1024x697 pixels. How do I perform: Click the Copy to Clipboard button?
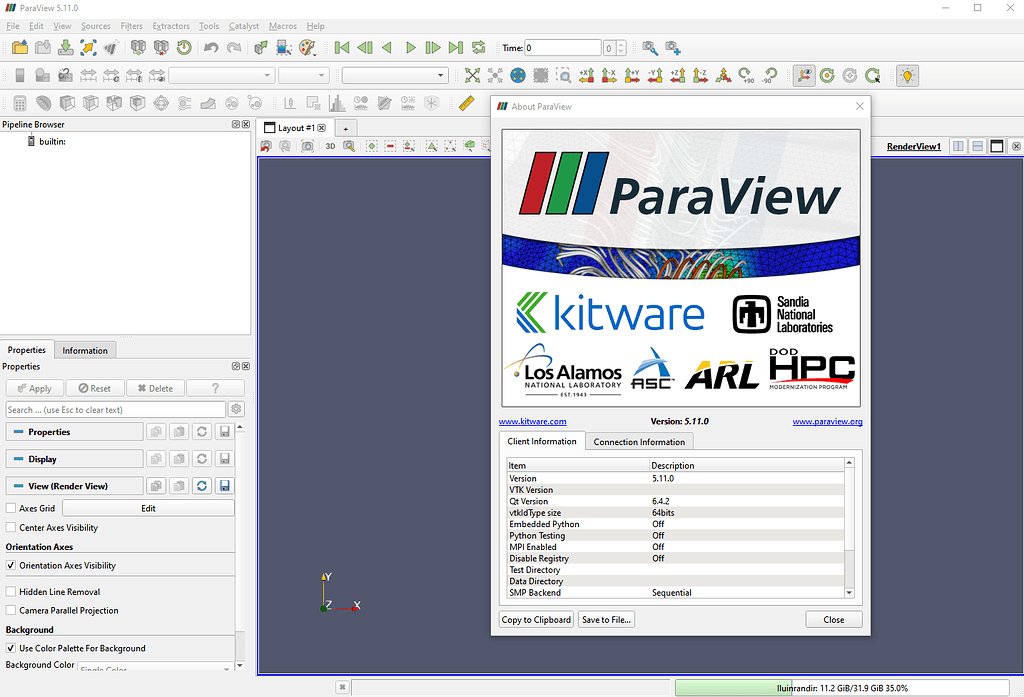click(536, 619)
